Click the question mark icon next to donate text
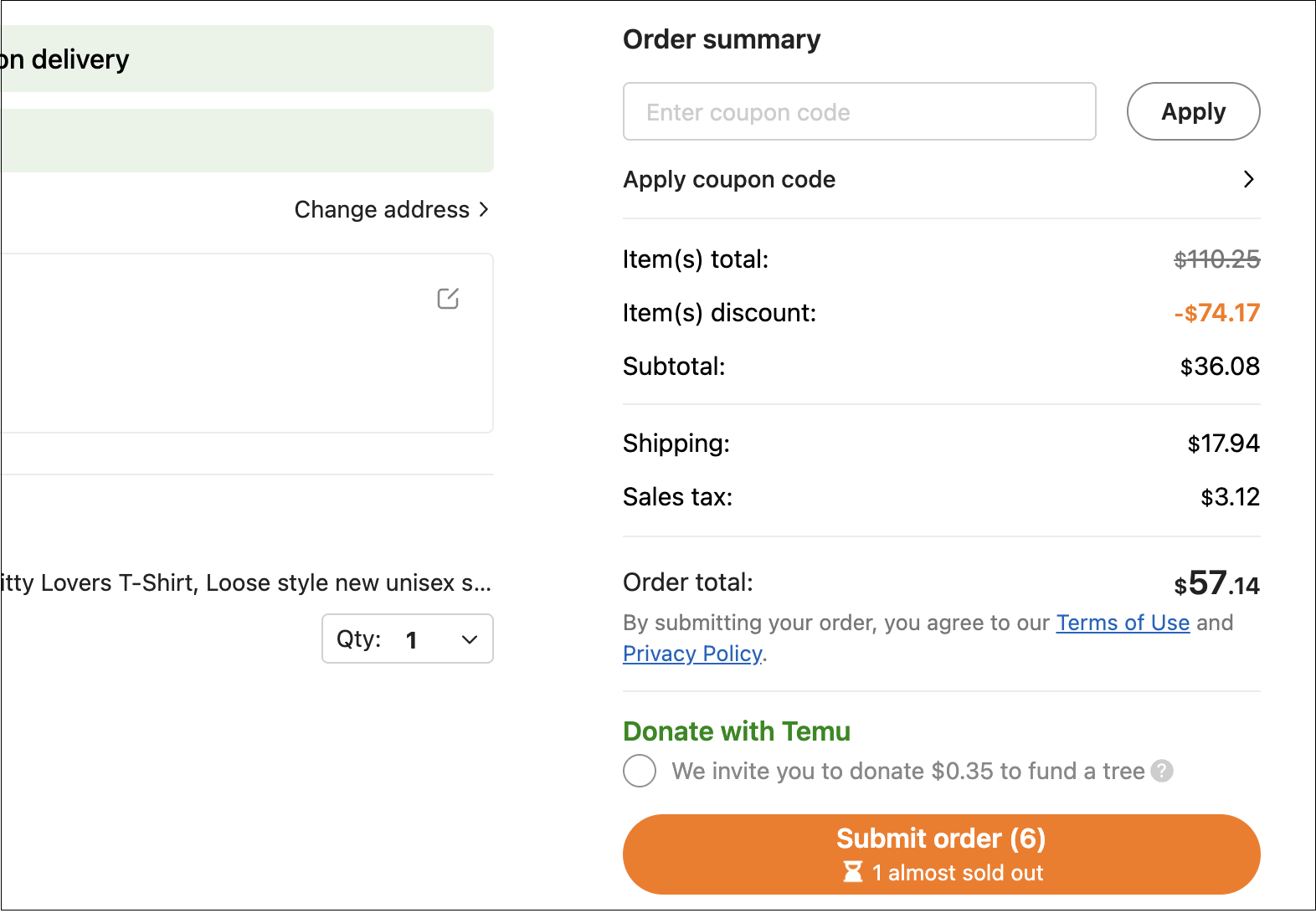1316x913 pixels. pos(1162,771)
